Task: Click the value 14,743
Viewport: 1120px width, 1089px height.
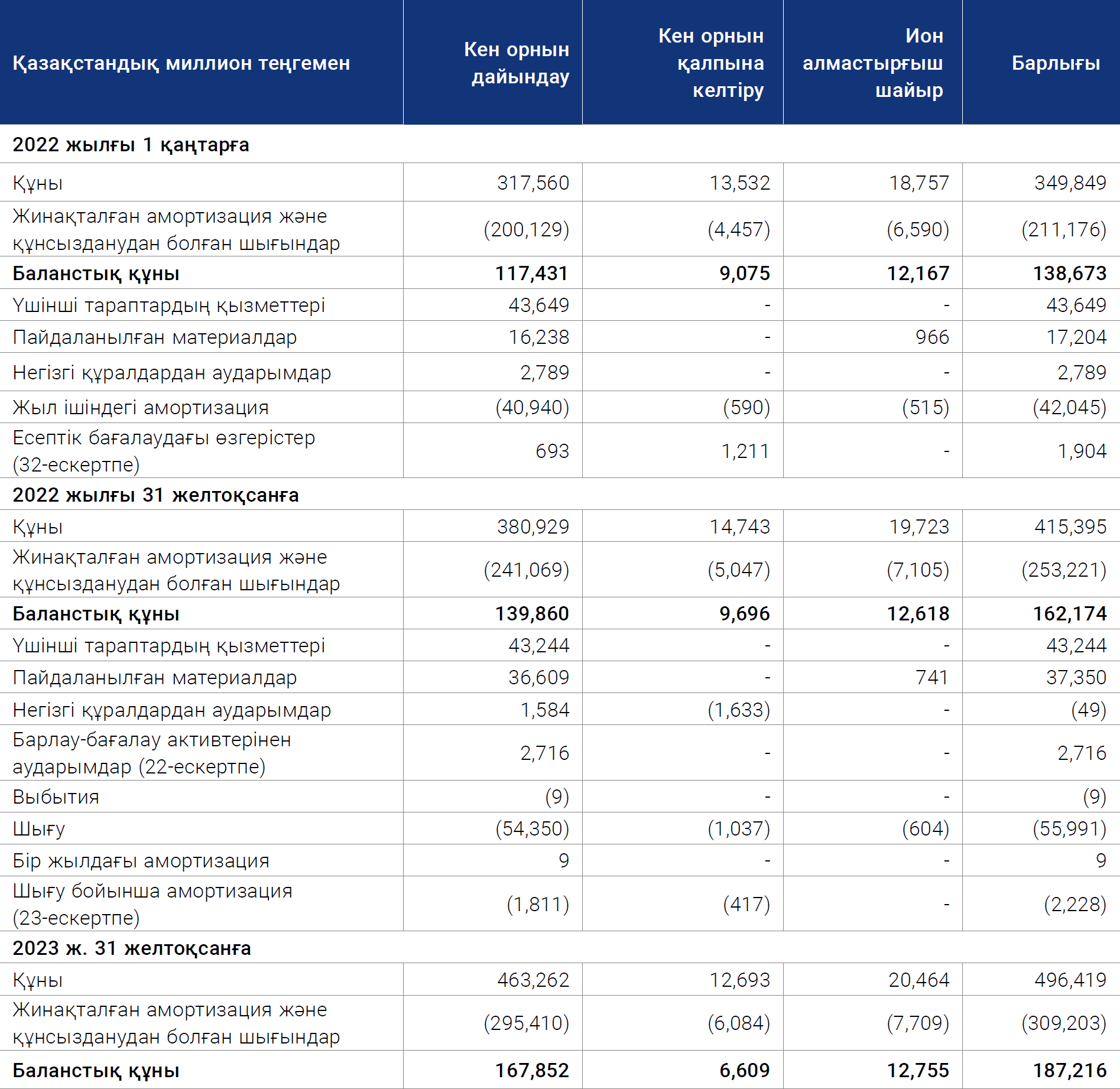Action: (739, 526)
